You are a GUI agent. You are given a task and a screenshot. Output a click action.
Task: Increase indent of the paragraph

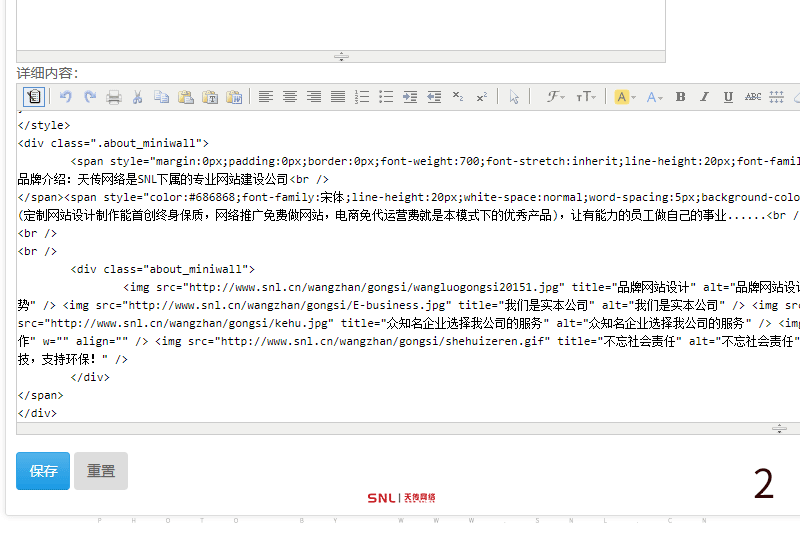point(410,96)
